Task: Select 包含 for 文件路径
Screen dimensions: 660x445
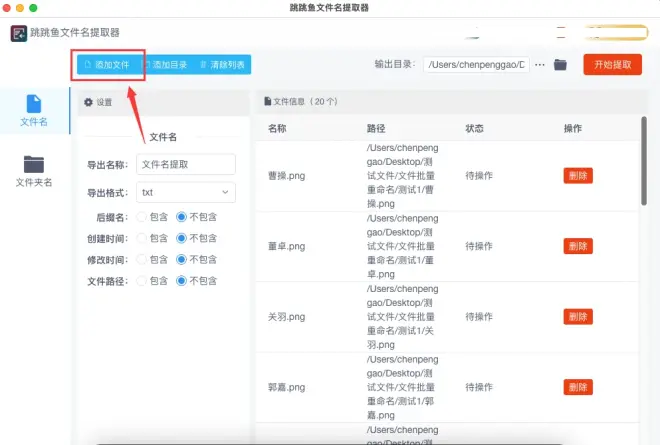Action: click(142, 281)
